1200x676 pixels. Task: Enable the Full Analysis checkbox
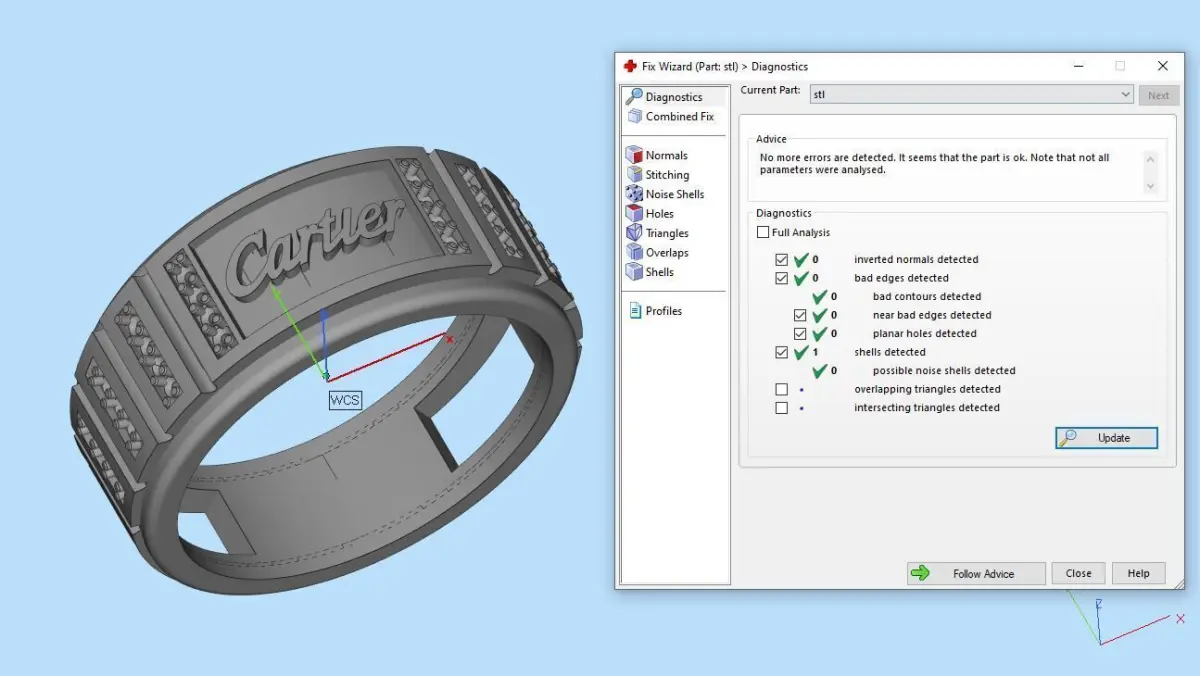tap(763, 232)
